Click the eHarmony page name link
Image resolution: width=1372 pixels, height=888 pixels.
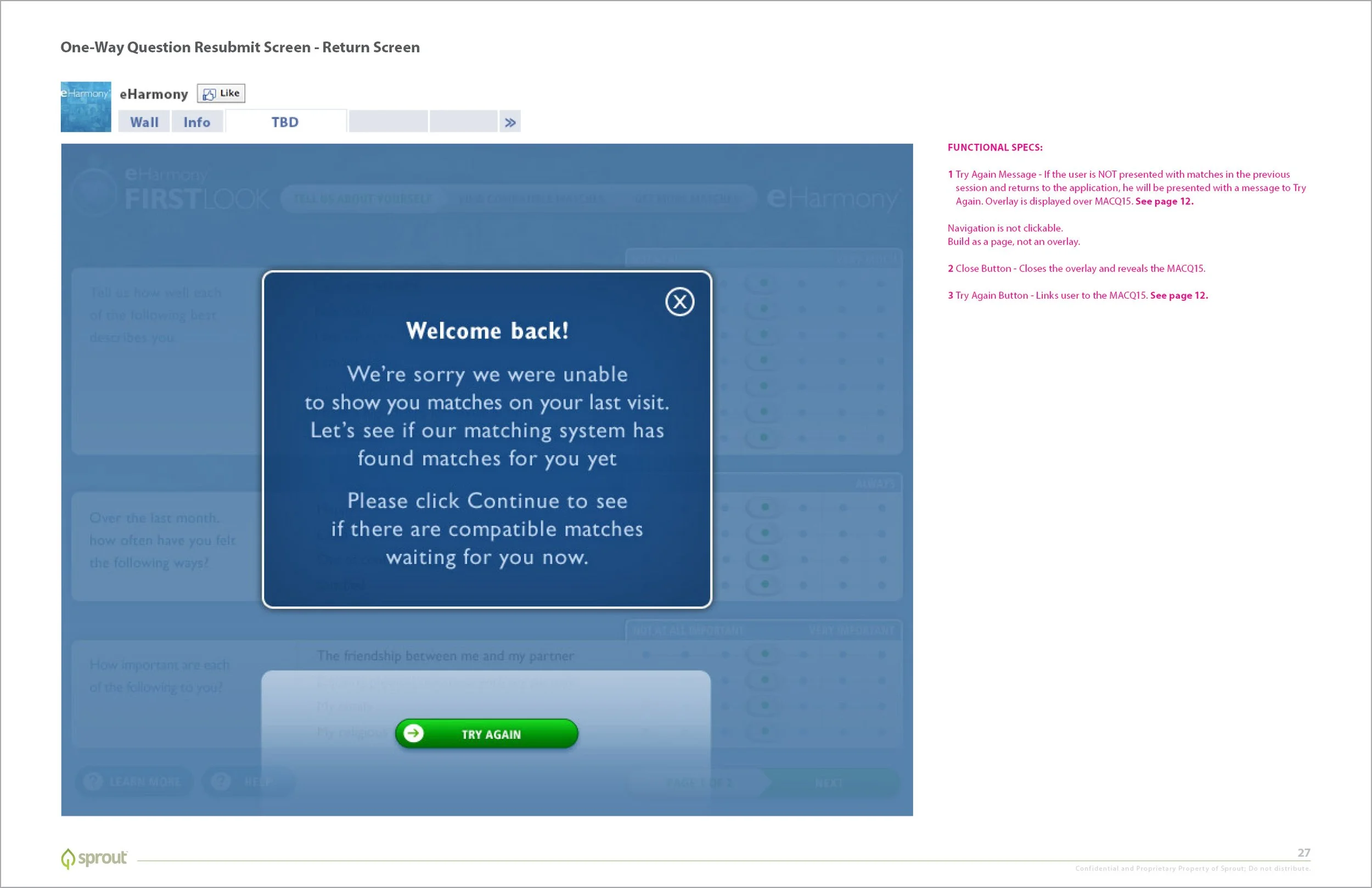tap(153, 94)
